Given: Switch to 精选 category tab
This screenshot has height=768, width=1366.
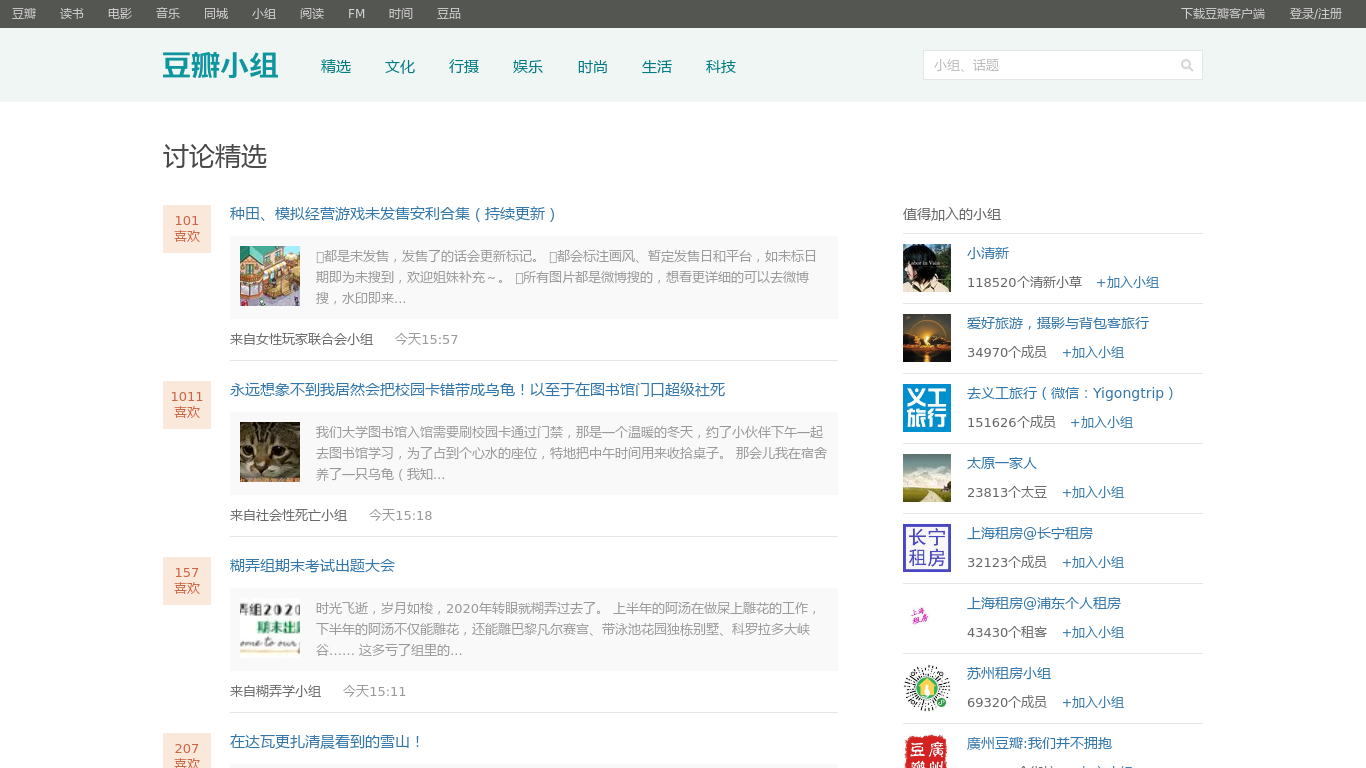Looking at the screenshot, I should (x=336, y=66).
